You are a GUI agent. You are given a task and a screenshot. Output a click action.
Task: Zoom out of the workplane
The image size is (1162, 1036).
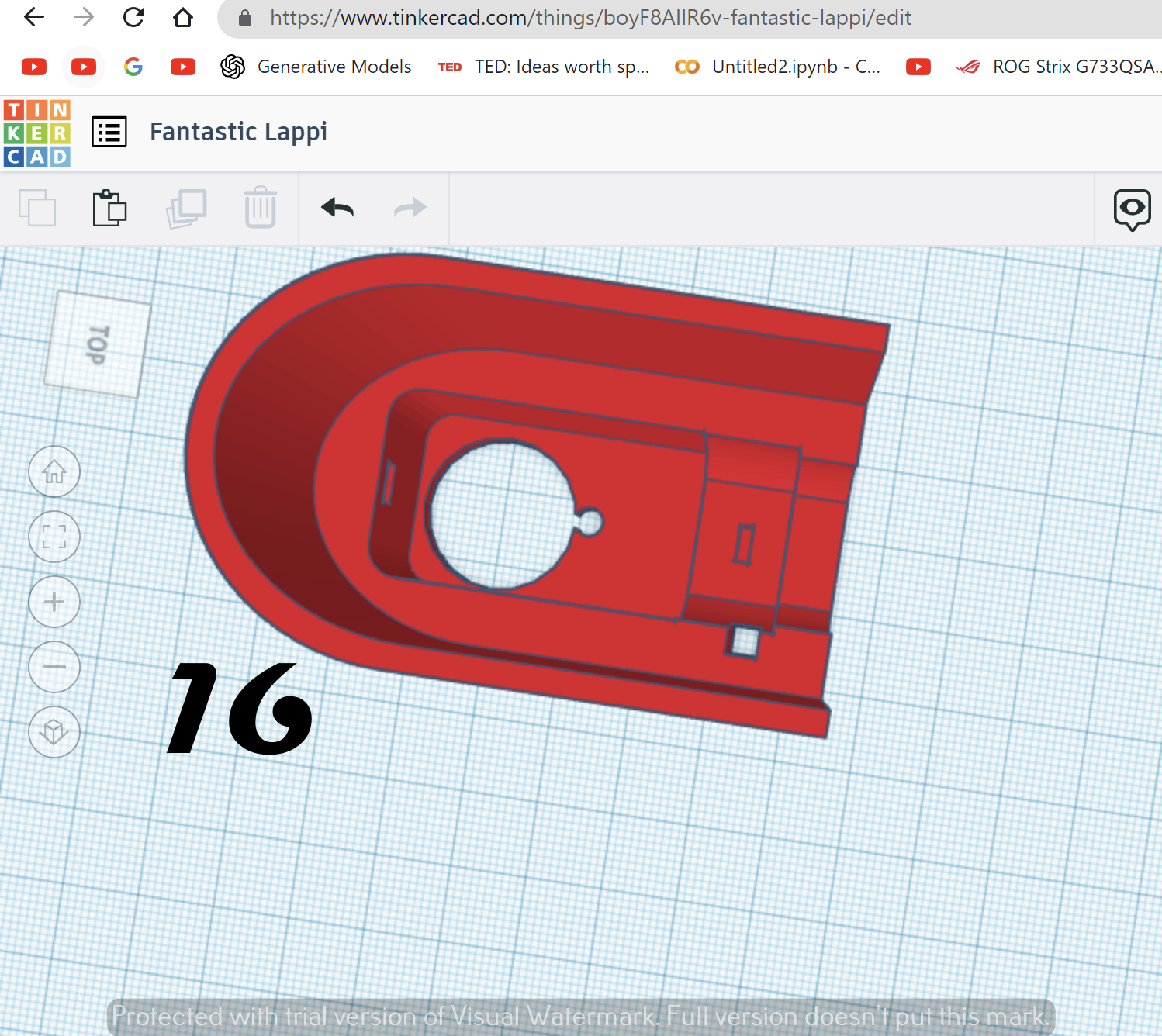(54, 667)
